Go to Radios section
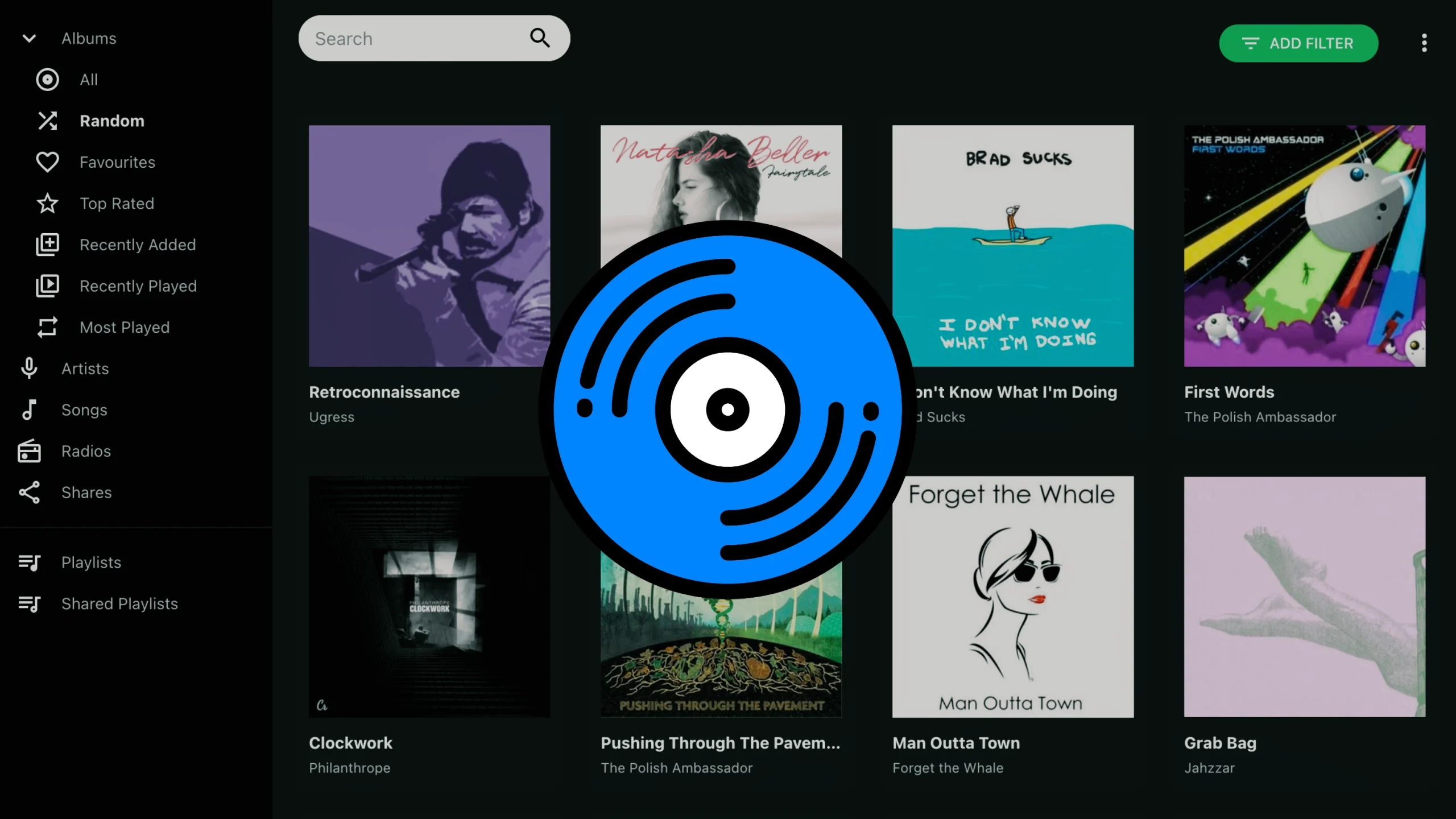The width and height of the screenshot is (1456, 819). pos(86,451)
